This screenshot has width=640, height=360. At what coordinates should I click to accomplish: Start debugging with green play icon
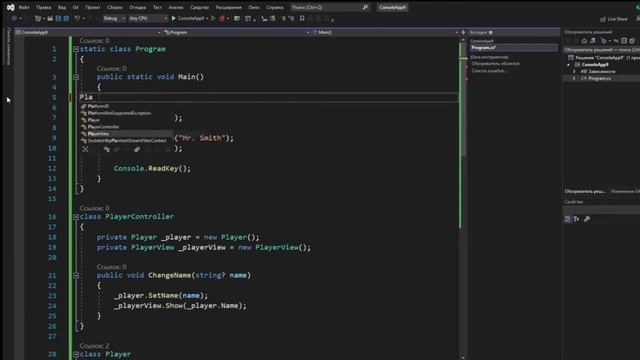point(173,18)
